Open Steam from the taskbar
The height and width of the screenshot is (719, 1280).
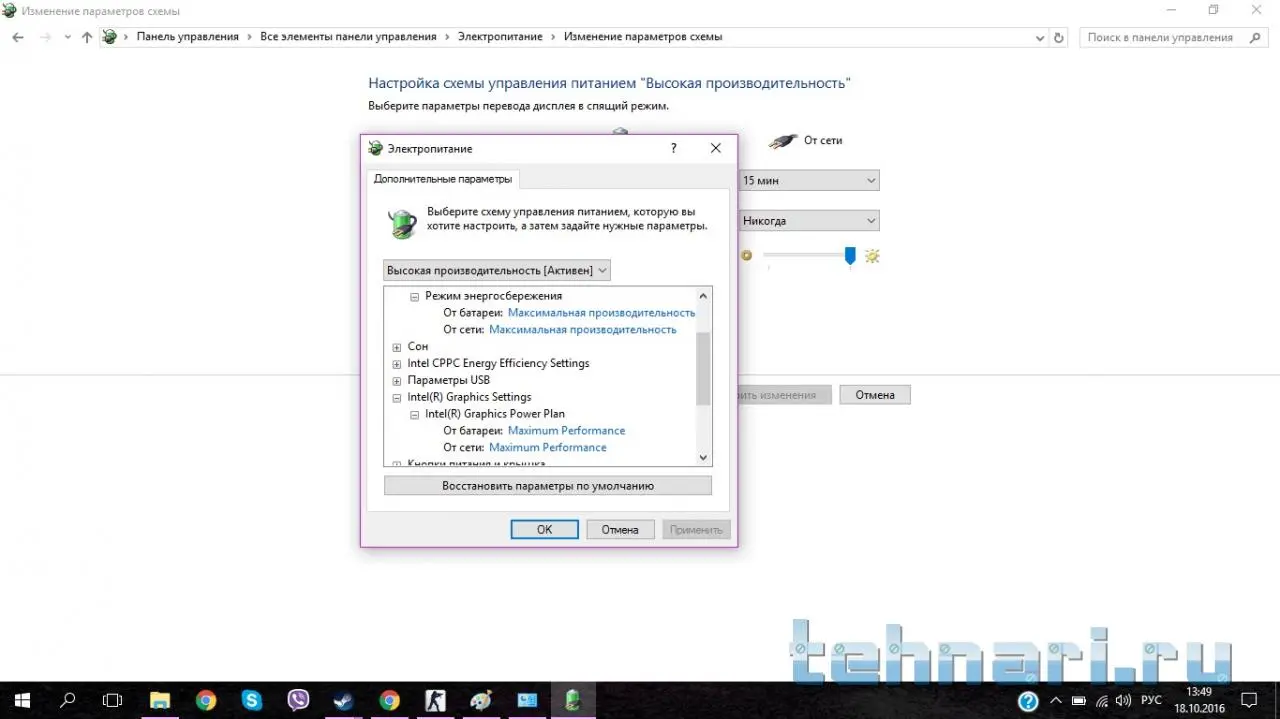tap(344, 700)
